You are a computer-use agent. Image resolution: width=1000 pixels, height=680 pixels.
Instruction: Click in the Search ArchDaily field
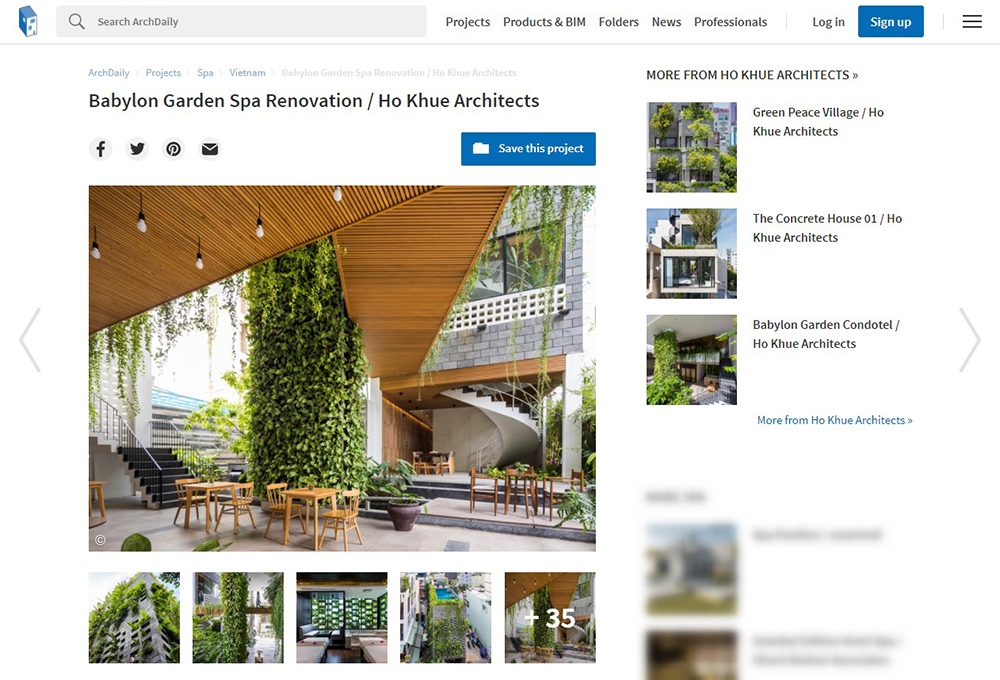[x=241, y=21]
